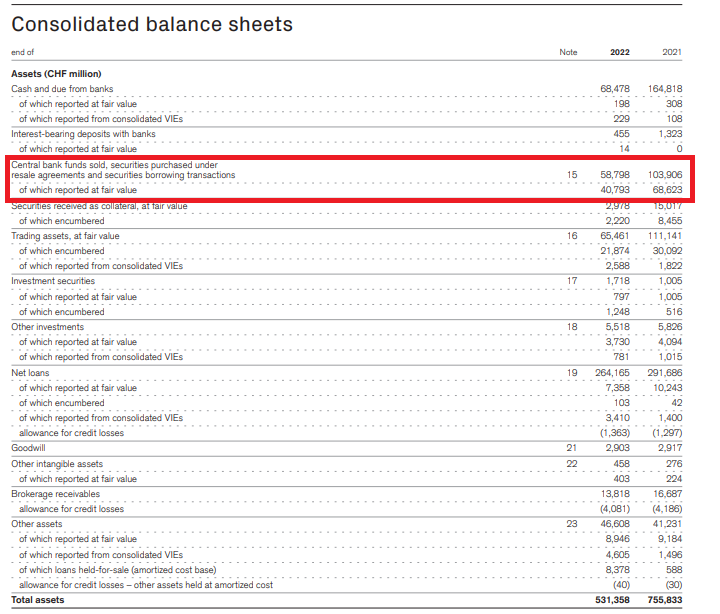
Task: Select 'Cash and due from banks' row label
Action: [62, 89]
